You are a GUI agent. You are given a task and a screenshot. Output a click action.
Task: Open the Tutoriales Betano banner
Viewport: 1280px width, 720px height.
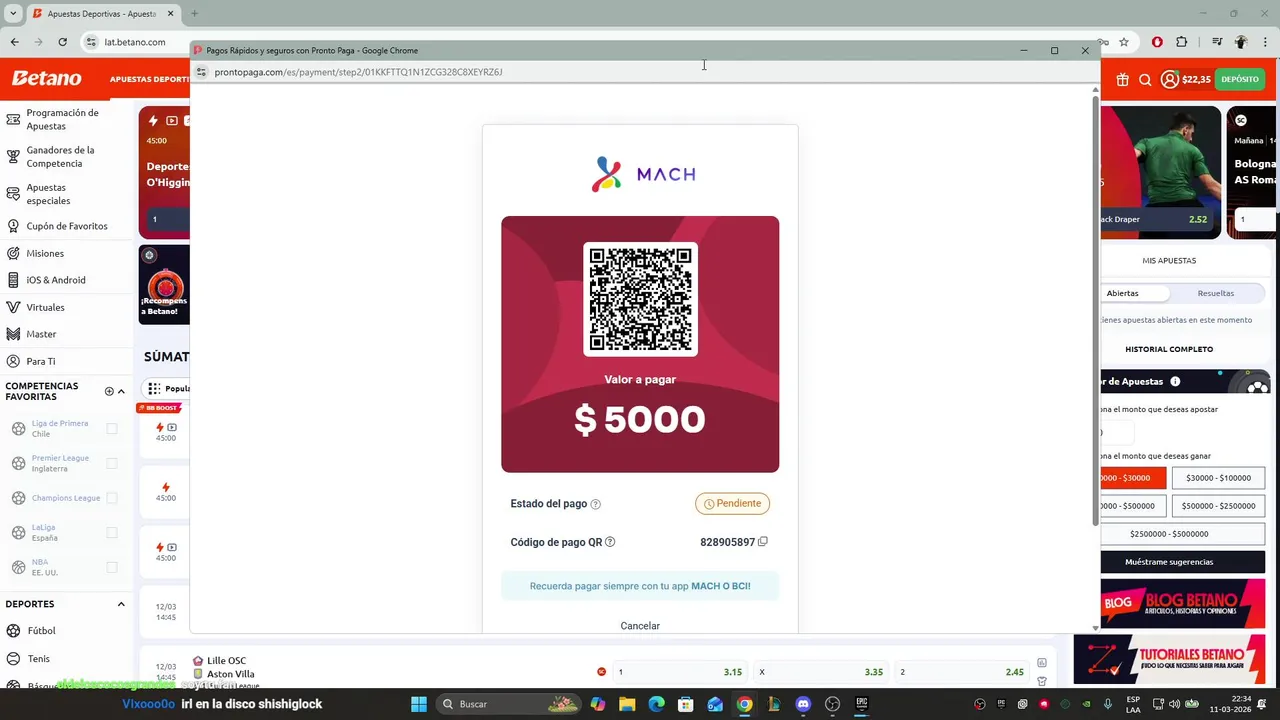click(1169, 659)
